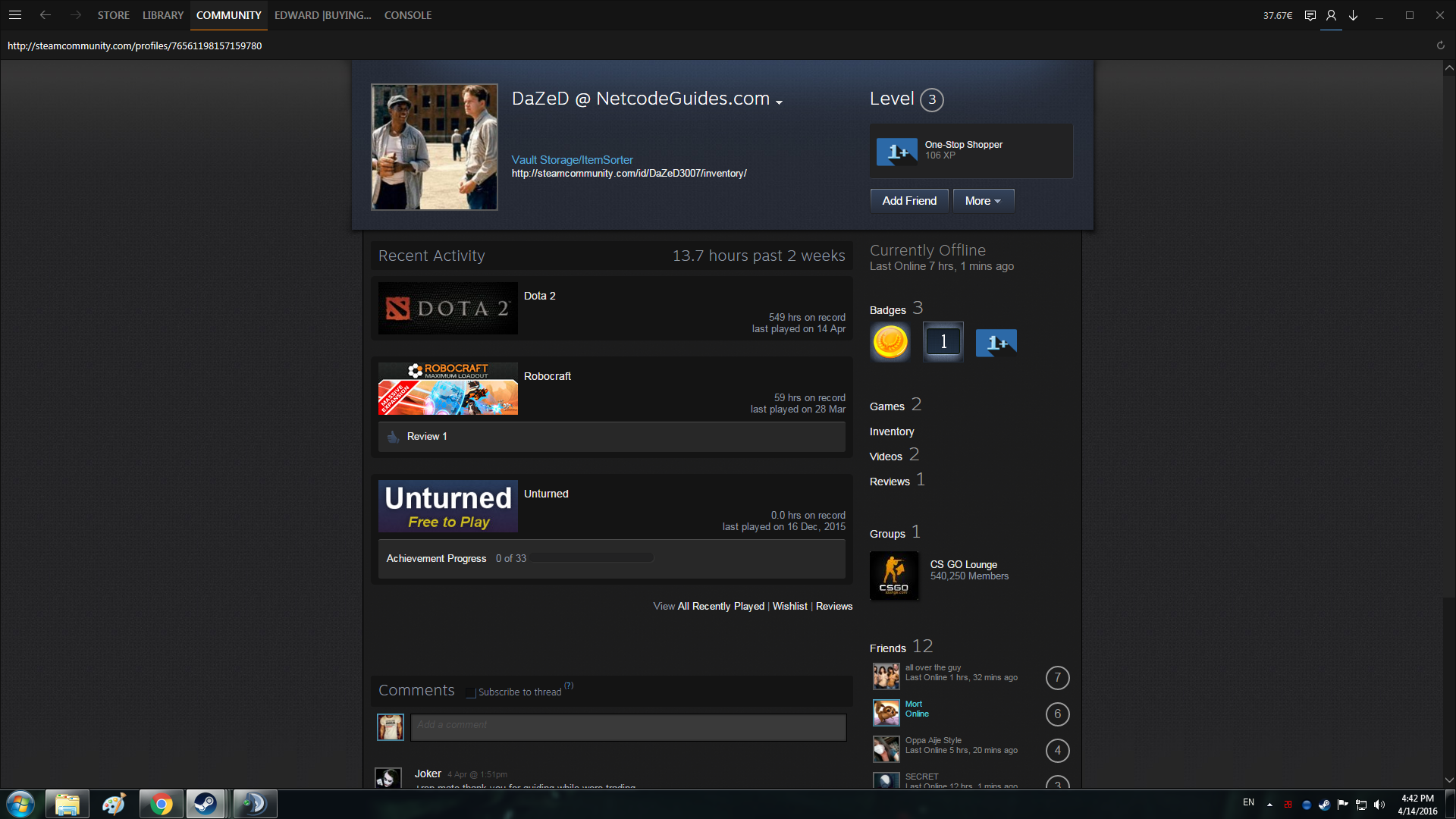This screenshot has height=819, width=1456.
Task: Open the CS GO Lounge group icon
Action: 894,576
